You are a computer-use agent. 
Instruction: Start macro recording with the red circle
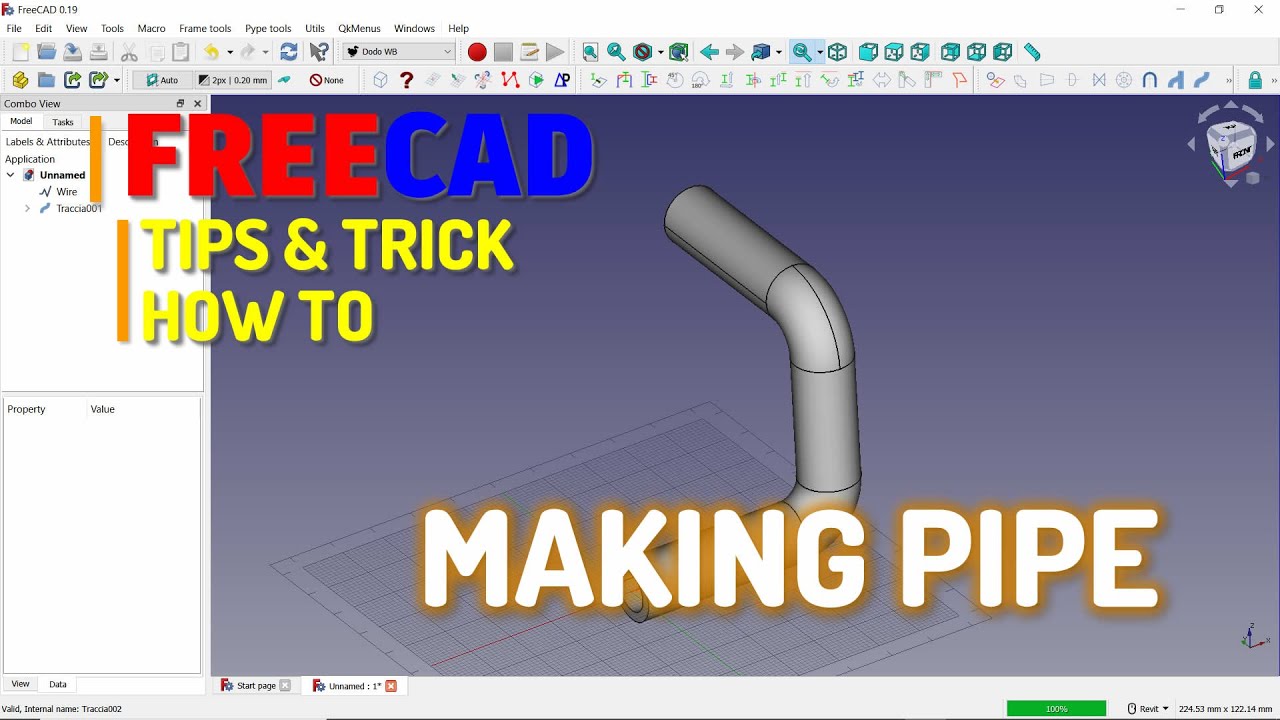coord(477,52)
